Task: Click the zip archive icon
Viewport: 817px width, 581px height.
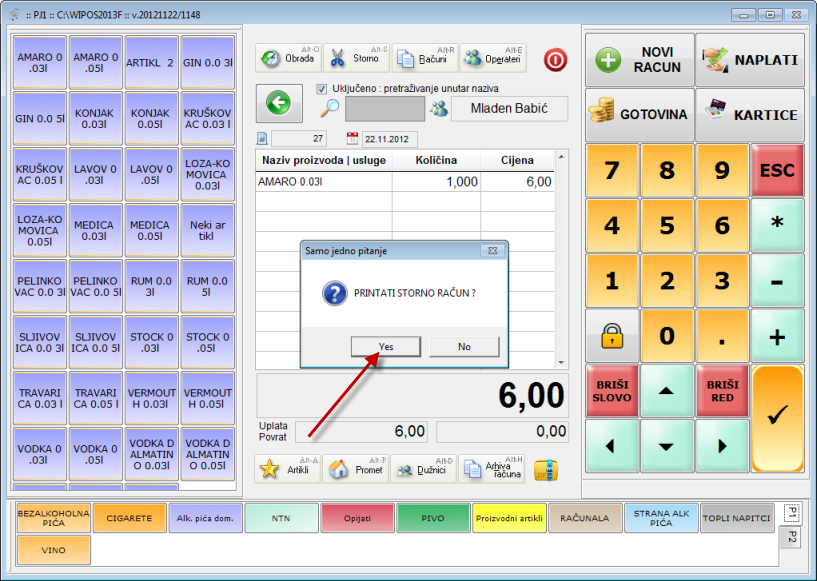Action: point(545,469)
